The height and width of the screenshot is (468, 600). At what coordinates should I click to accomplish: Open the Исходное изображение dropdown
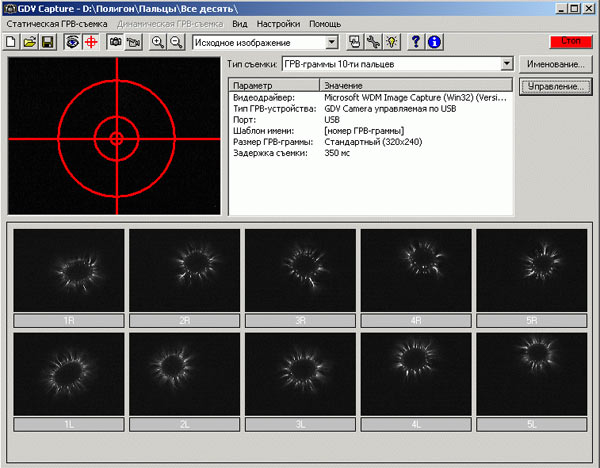point(332,42)
